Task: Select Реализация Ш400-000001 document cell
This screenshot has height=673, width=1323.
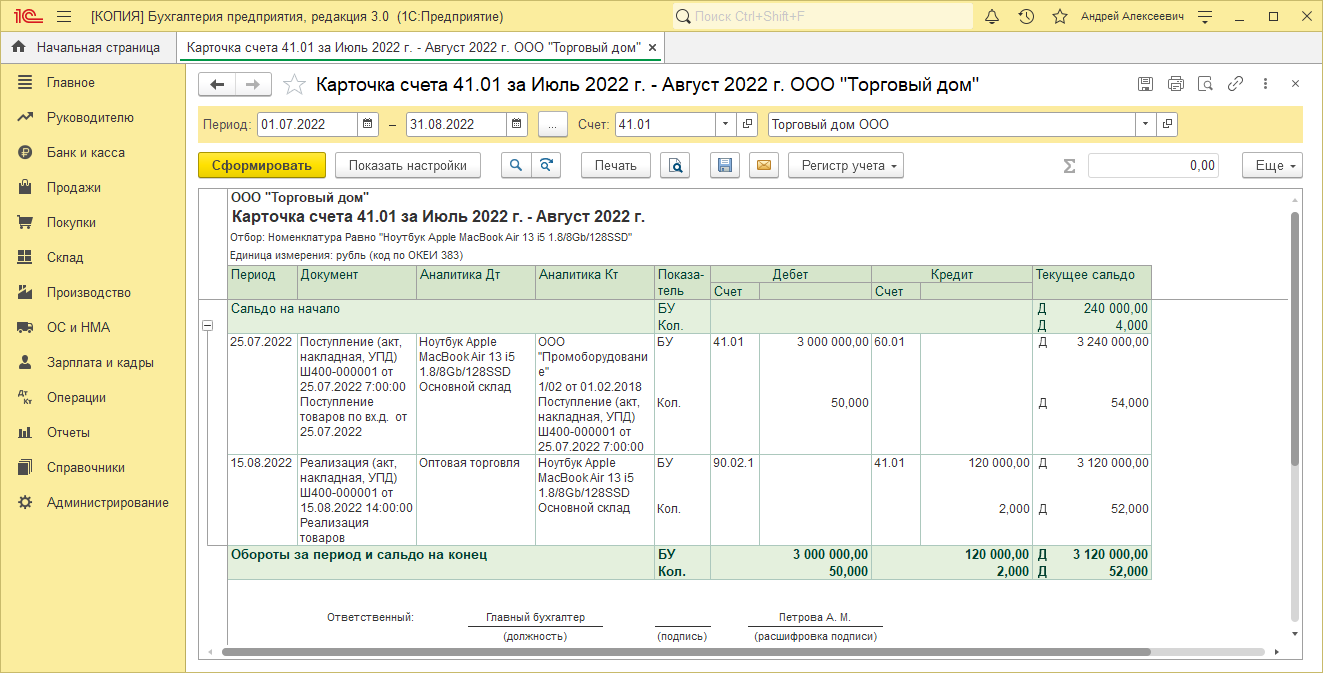Action: point(357,500)
